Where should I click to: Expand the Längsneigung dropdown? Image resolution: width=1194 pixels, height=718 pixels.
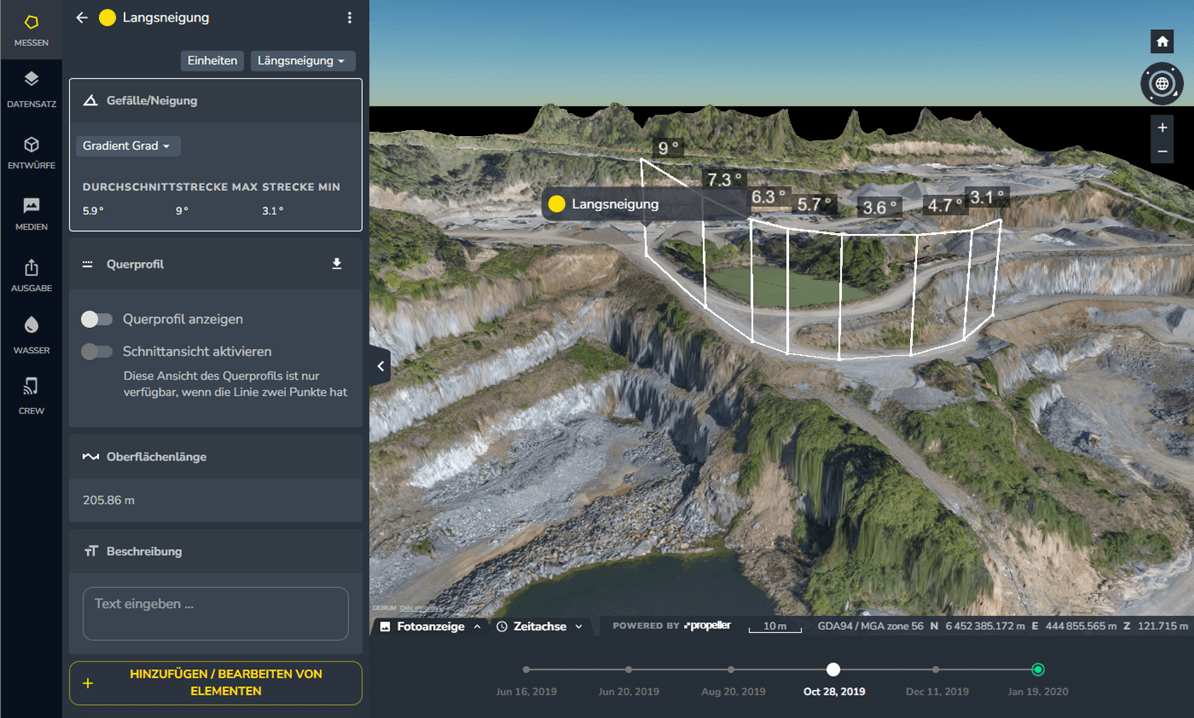click(x=302, y=61)
